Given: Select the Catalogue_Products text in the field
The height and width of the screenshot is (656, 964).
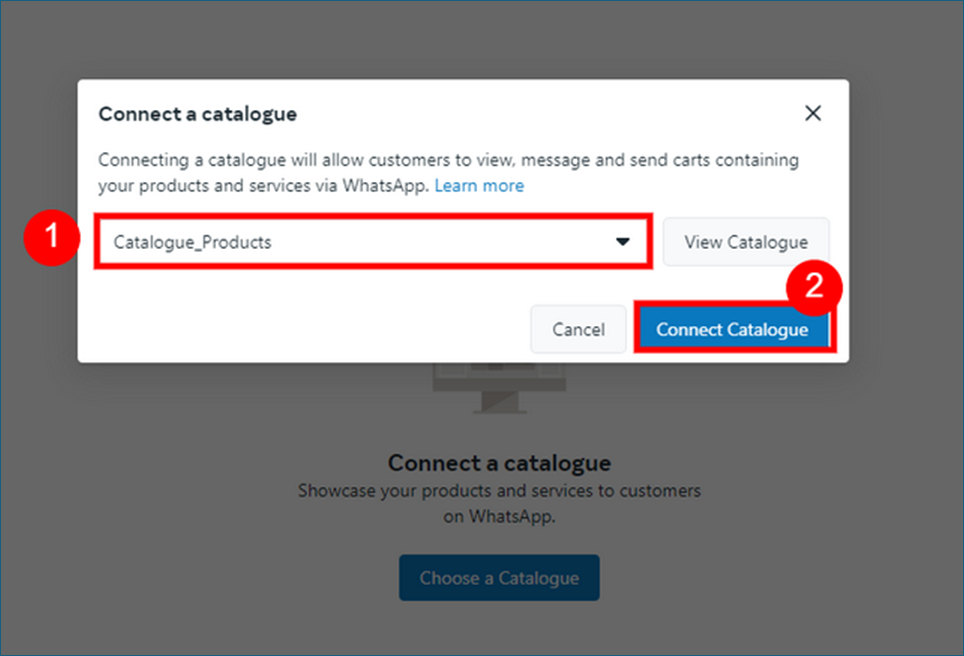Looking at the screenshot, I should pos(192,242).
